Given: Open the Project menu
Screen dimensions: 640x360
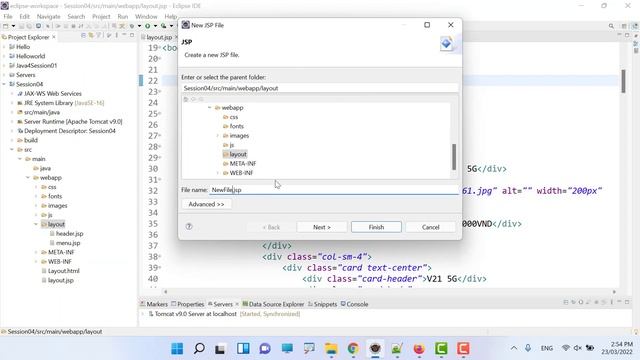Looking at the screenshot, I should click(101, 17).
